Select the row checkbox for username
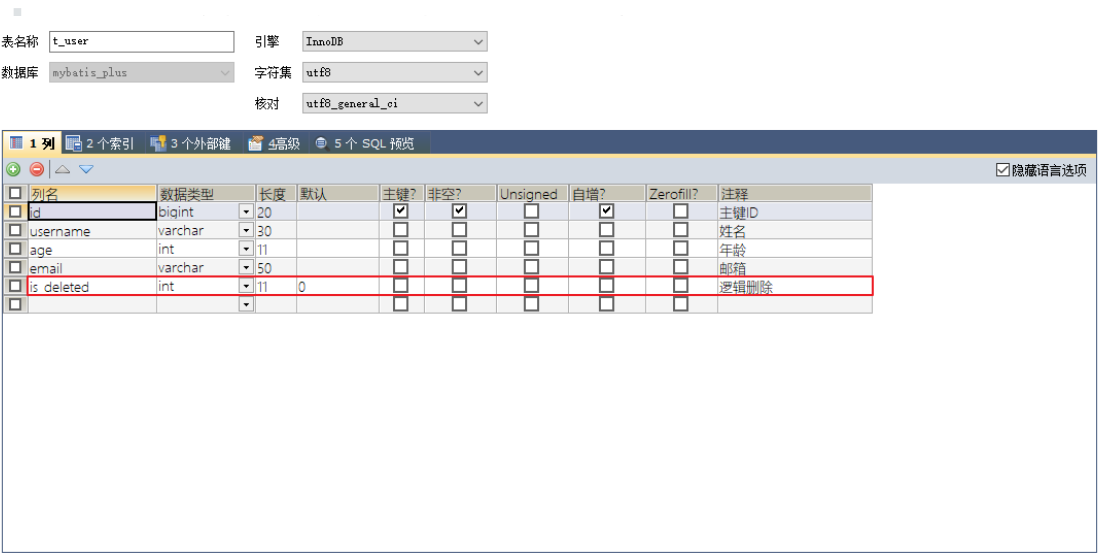This screenshot has width=1099, height=554. click(15, 229)
